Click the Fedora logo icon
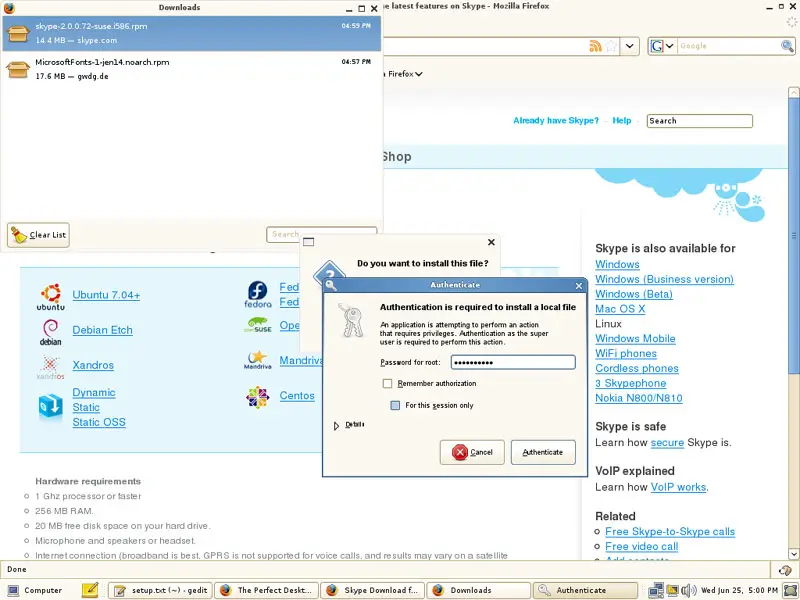800x600 pixels. [258, 295]
